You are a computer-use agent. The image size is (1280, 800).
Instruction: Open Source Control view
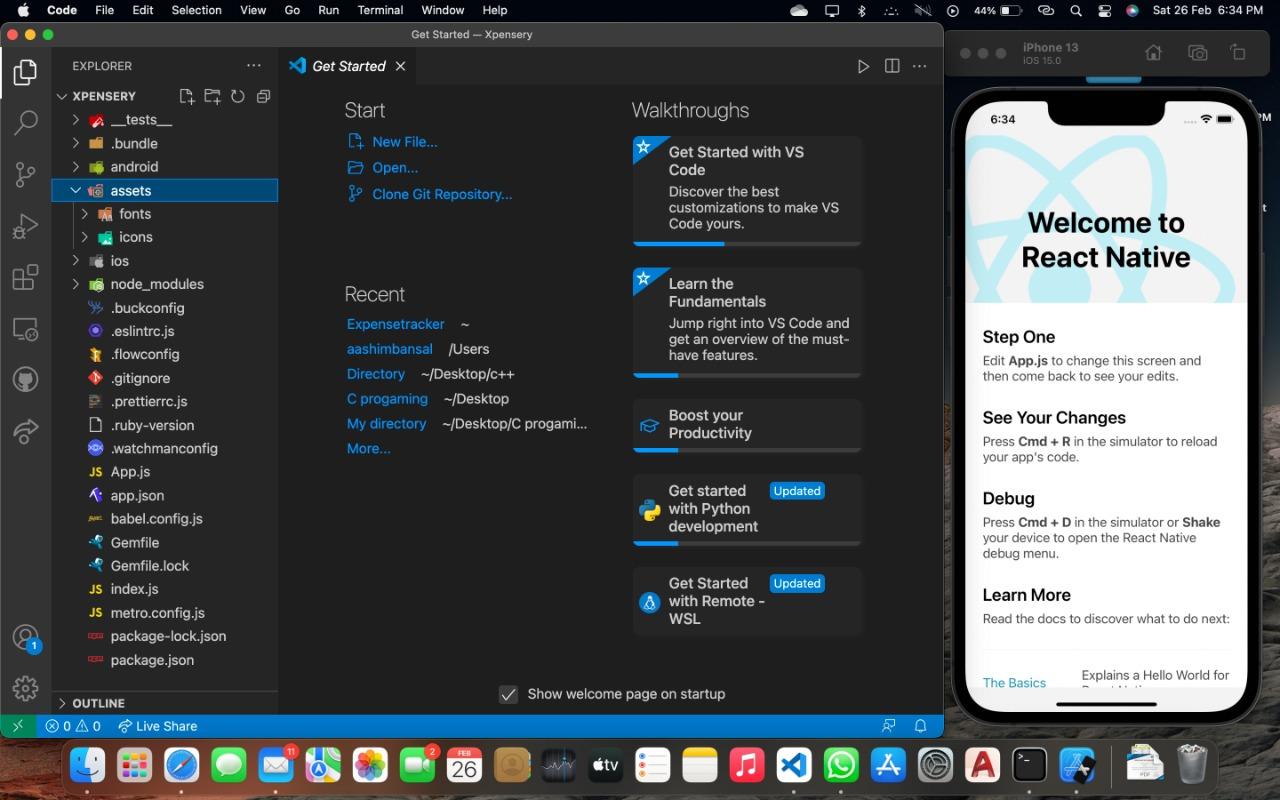(x=25, y=175)
